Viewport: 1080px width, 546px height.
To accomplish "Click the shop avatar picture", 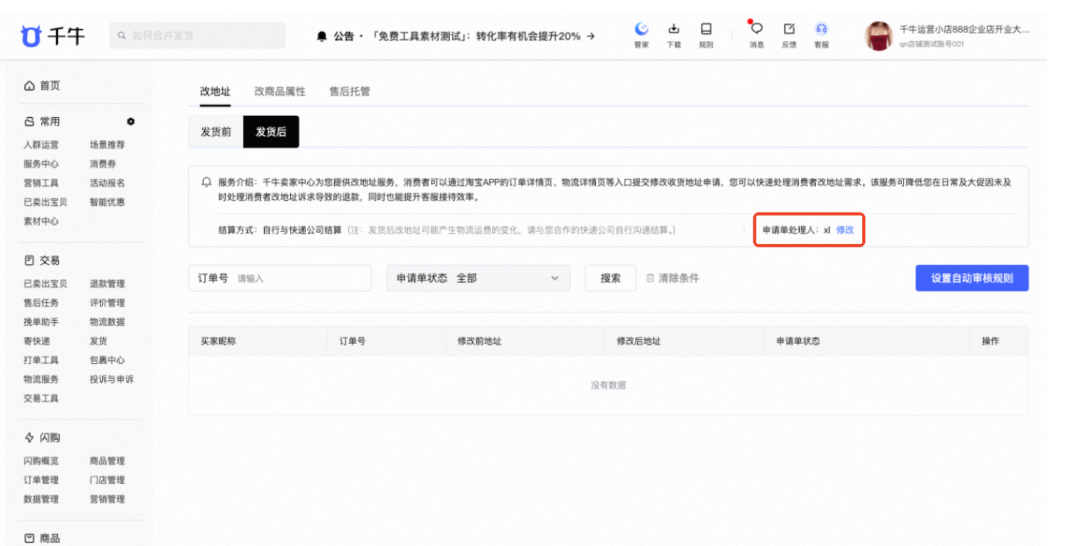I will (x=878, y=36).
